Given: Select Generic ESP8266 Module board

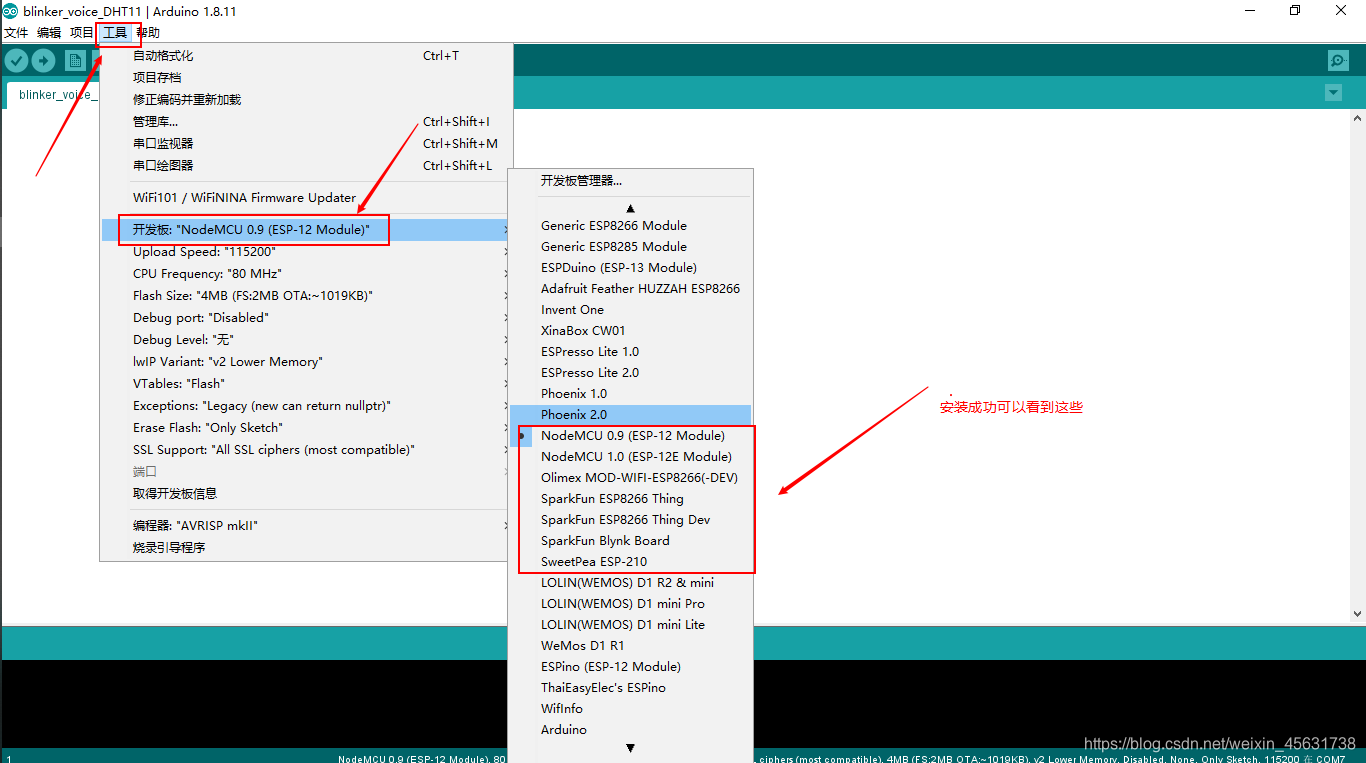Looking at the screenshot, I should point(613,225).
